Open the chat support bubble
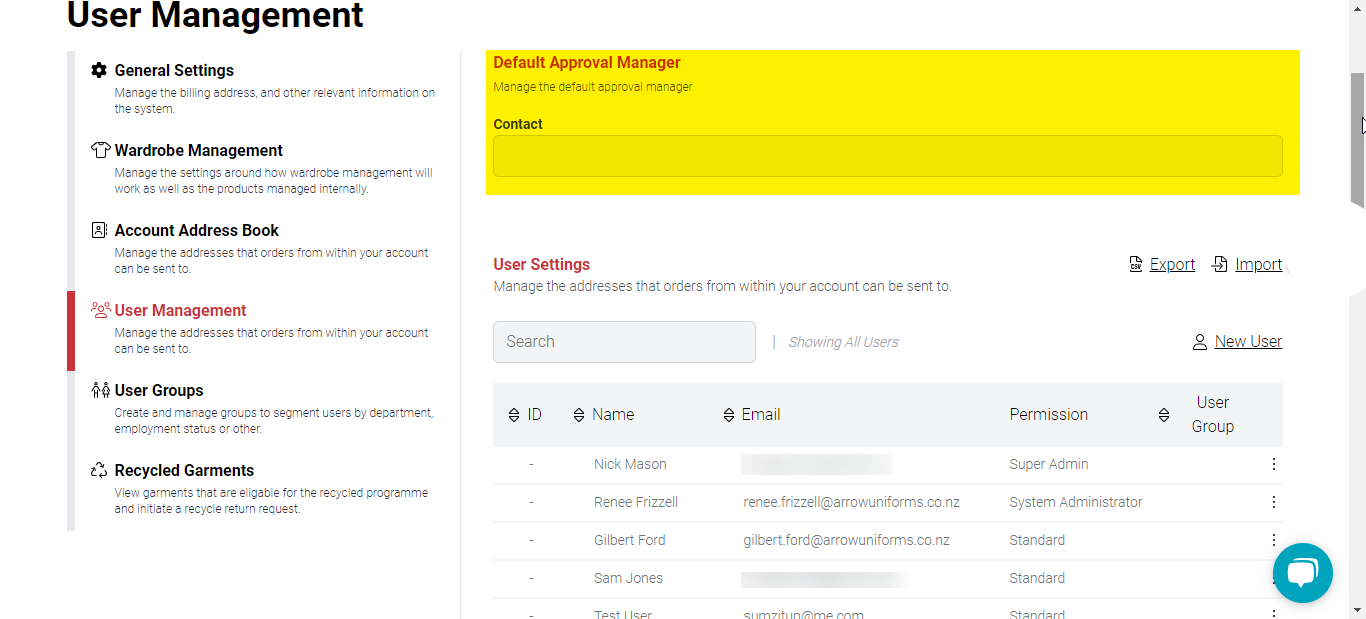Viewport: 1366px width, 619px height. (1302, 573)
